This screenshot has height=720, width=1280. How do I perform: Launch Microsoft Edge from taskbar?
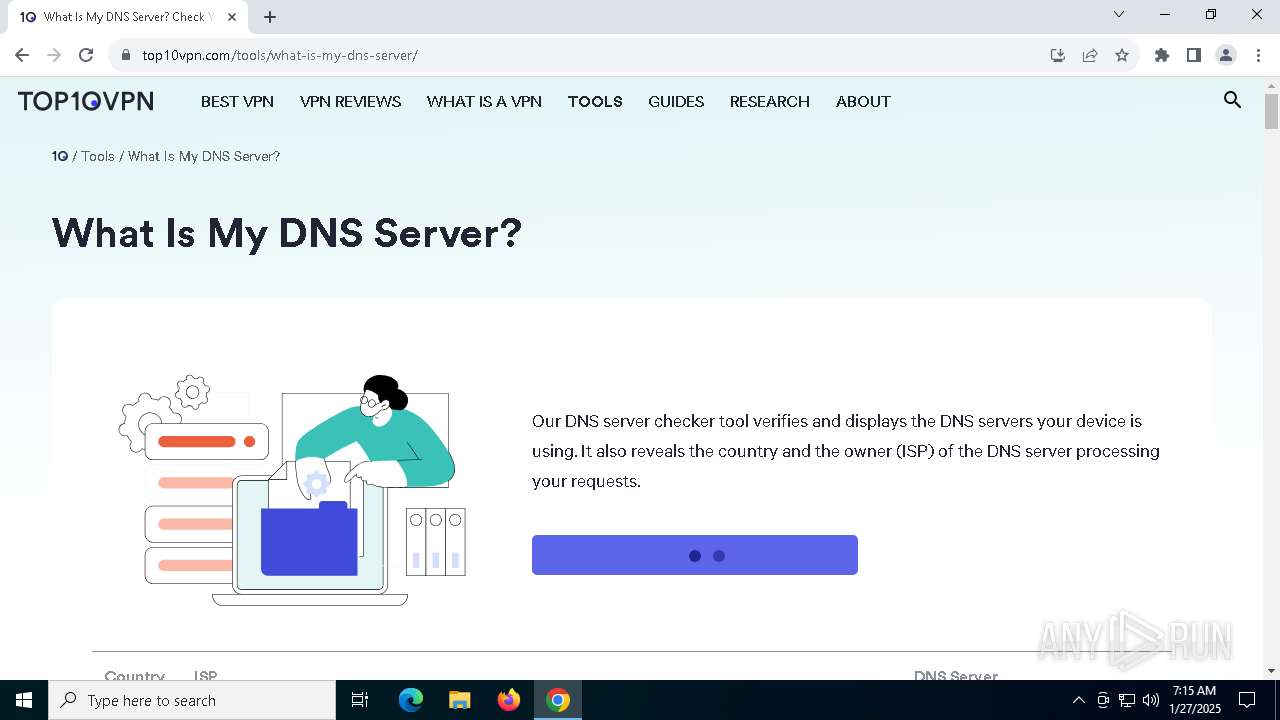click(x=411, y=700)
